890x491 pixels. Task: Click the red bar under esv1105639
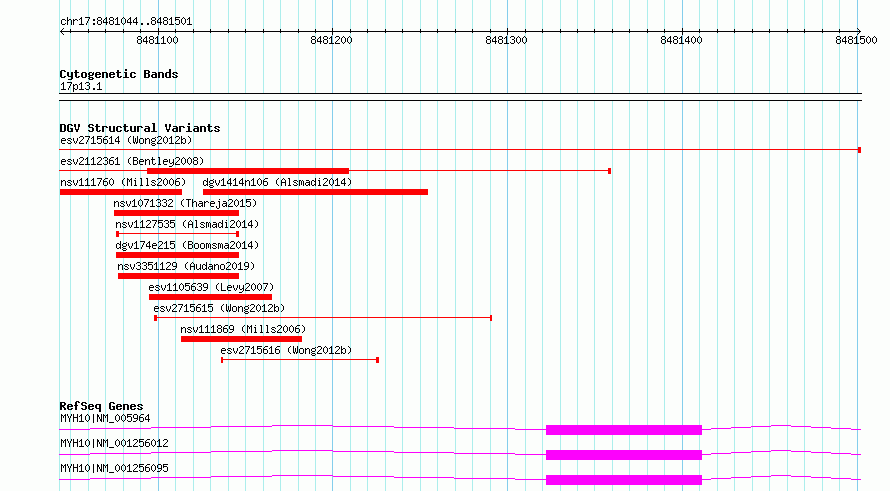pos(211,297)
